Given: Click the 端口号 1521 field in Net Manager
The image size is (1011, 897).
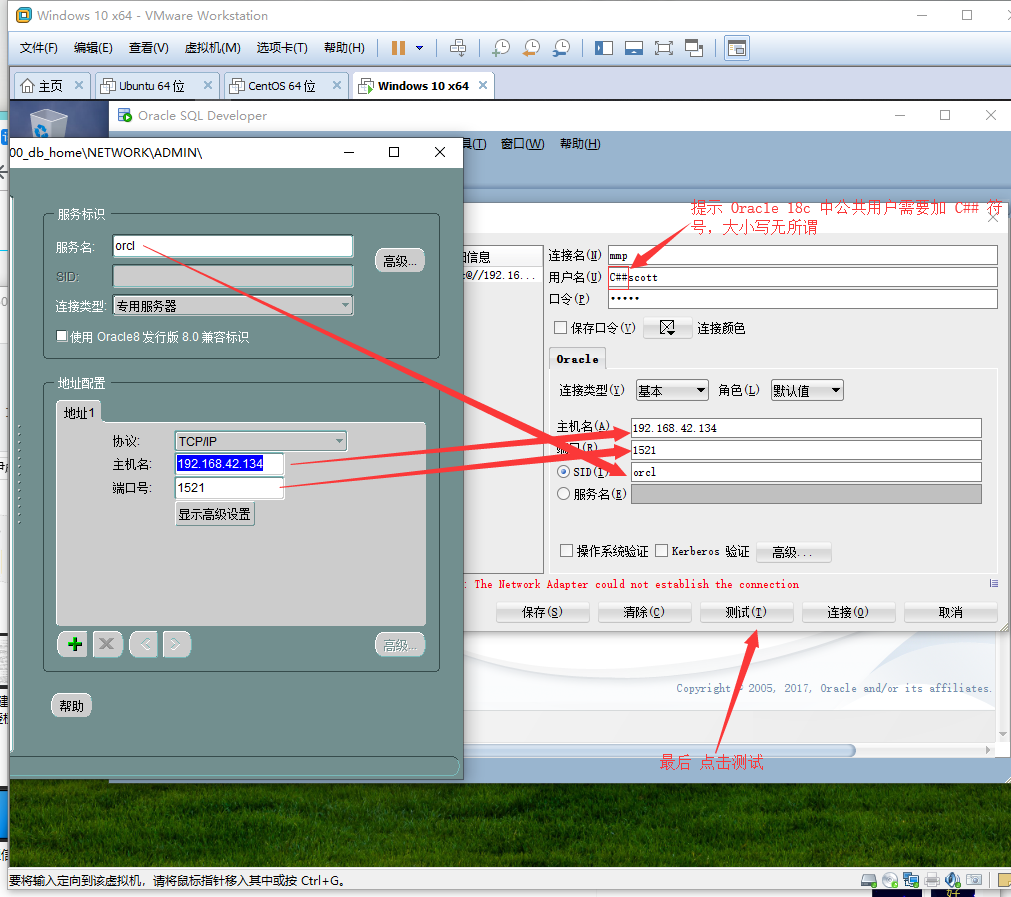Looking at the screenshot, I should [x=229, y=488].
